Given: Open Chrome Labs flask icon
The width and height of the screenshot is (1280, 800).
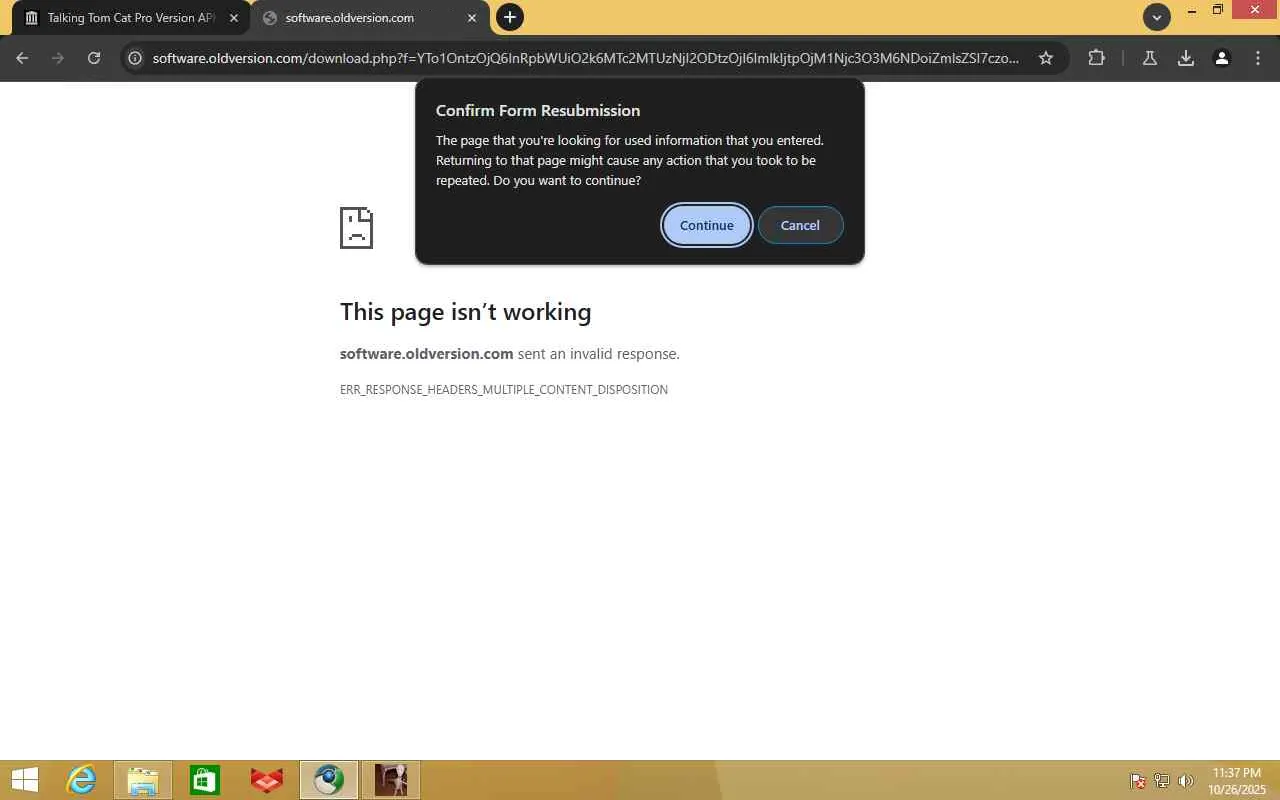Looking at the screenshot, I should click(x=1150, y=58).
